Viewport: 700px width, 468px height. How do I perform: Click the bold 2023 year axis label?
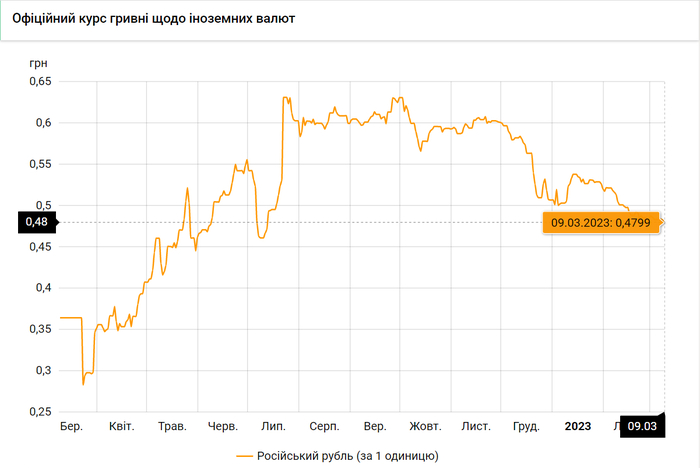(x=577, y=427)
